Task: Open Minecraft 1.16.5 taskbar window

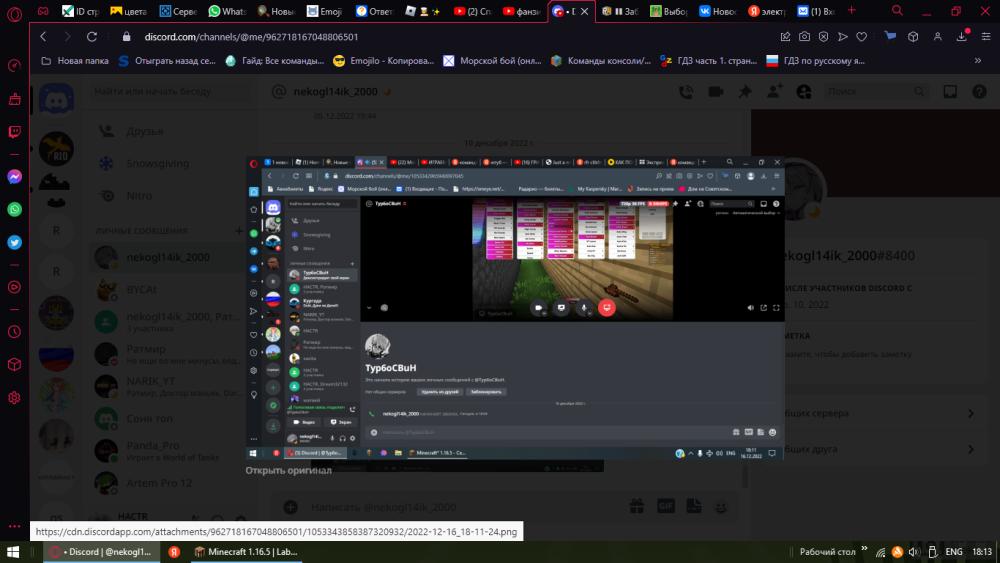Action: (x=246, y=552)
